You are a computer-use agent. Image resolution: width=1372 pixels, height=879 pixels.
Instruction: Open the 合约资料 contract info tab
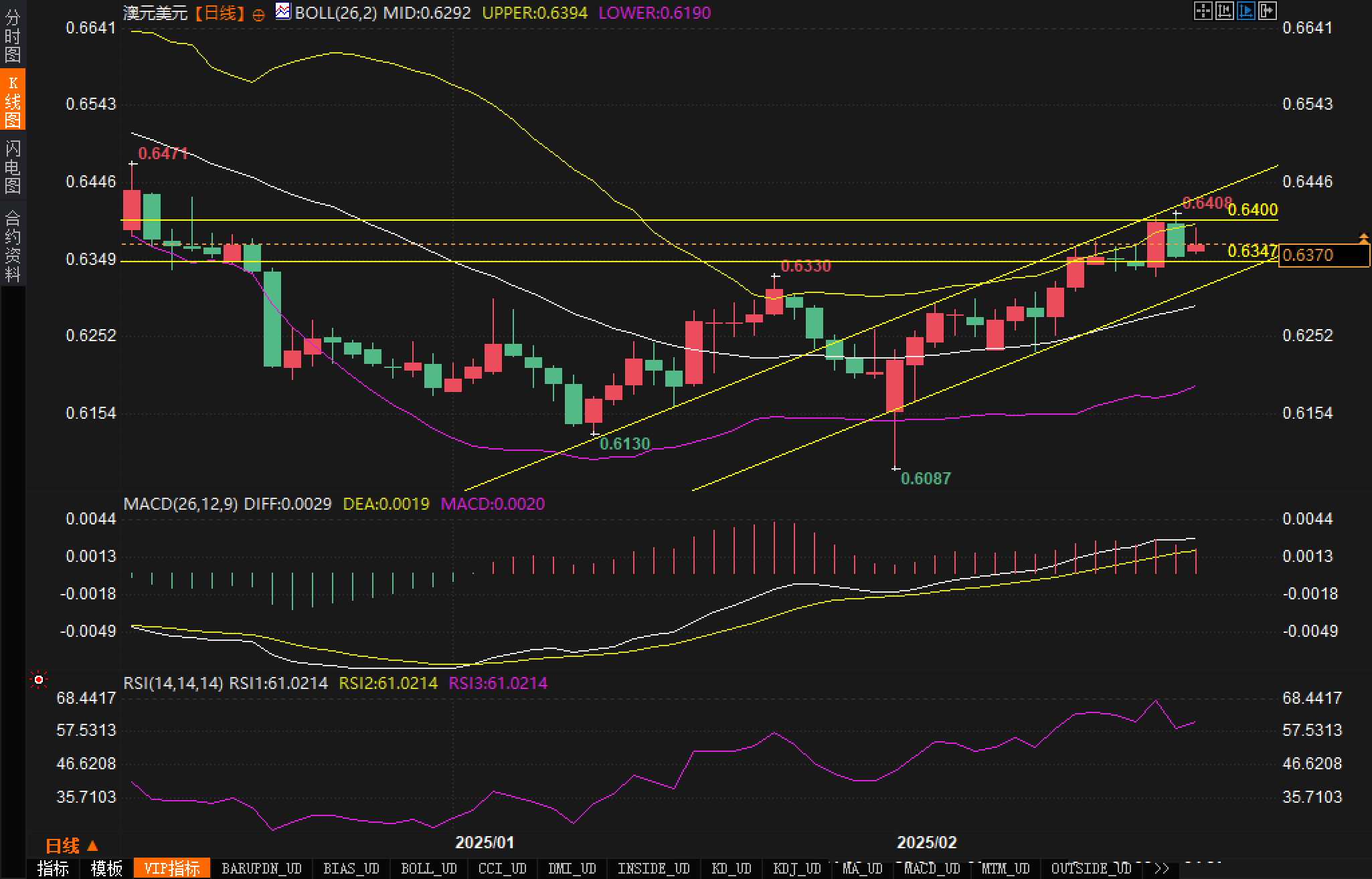(x=13, y=245)
